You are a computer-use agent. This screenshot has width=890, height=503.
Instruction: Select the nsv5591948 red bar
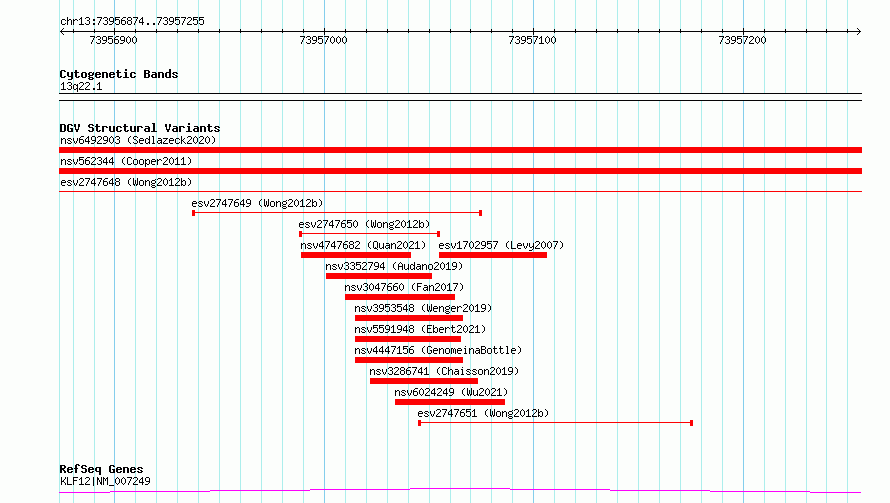click(x=408, y=339)
